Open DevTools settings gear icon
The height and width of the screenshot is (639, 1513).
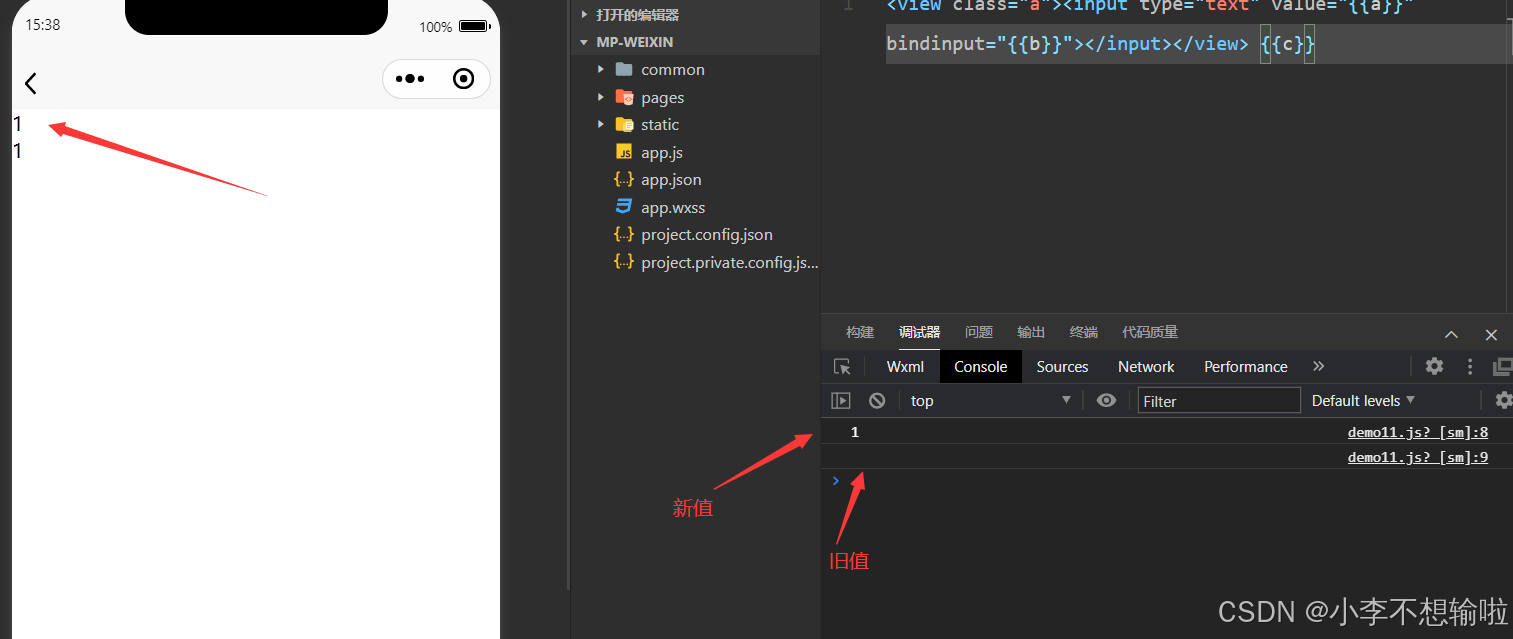point(1434,366)
